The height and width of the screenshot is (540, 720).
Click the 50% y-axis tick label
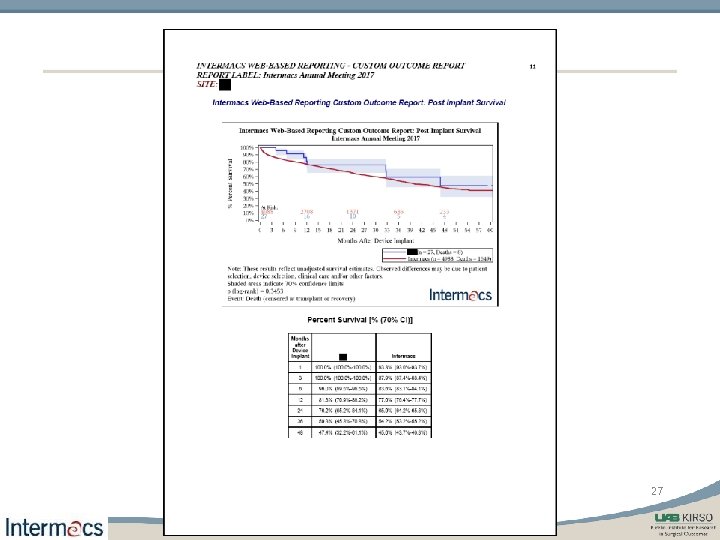248,184
